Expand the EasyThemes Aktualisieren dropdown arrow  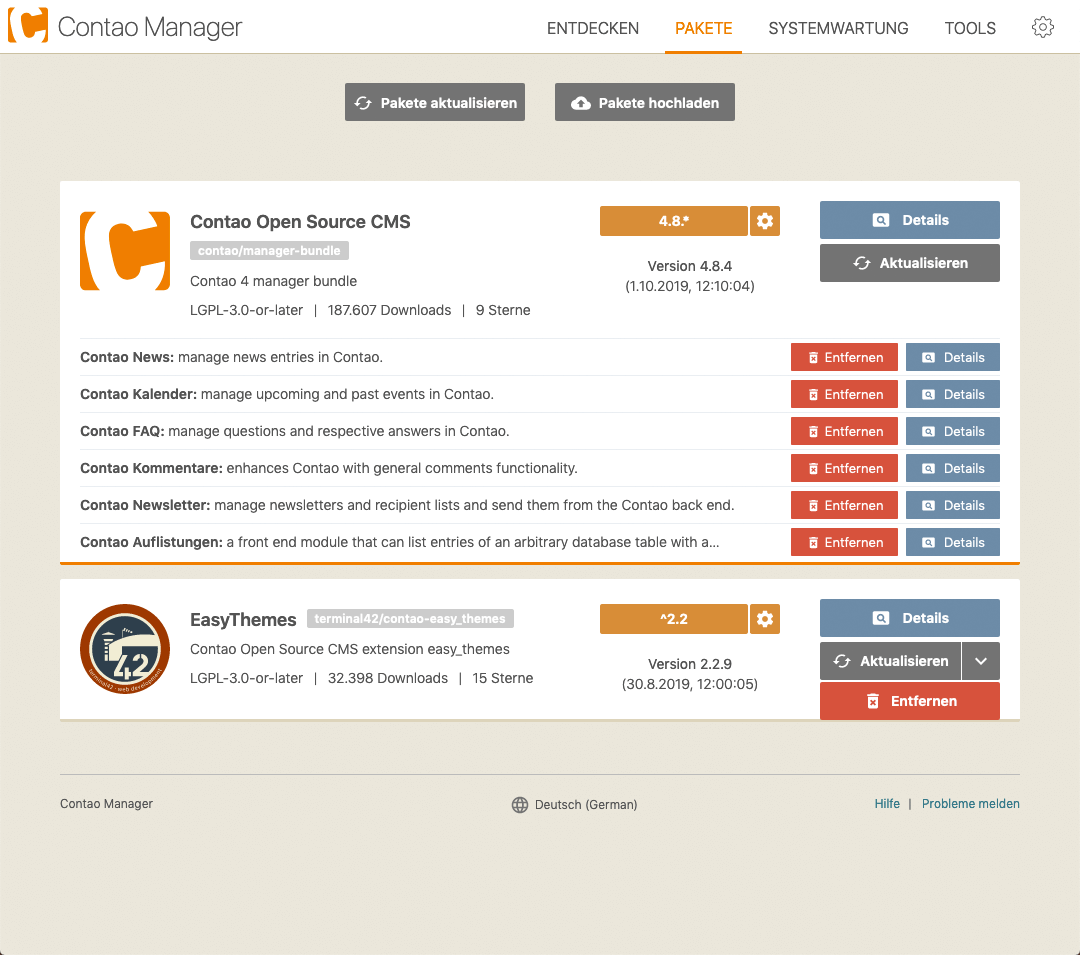tap(981, 661)
